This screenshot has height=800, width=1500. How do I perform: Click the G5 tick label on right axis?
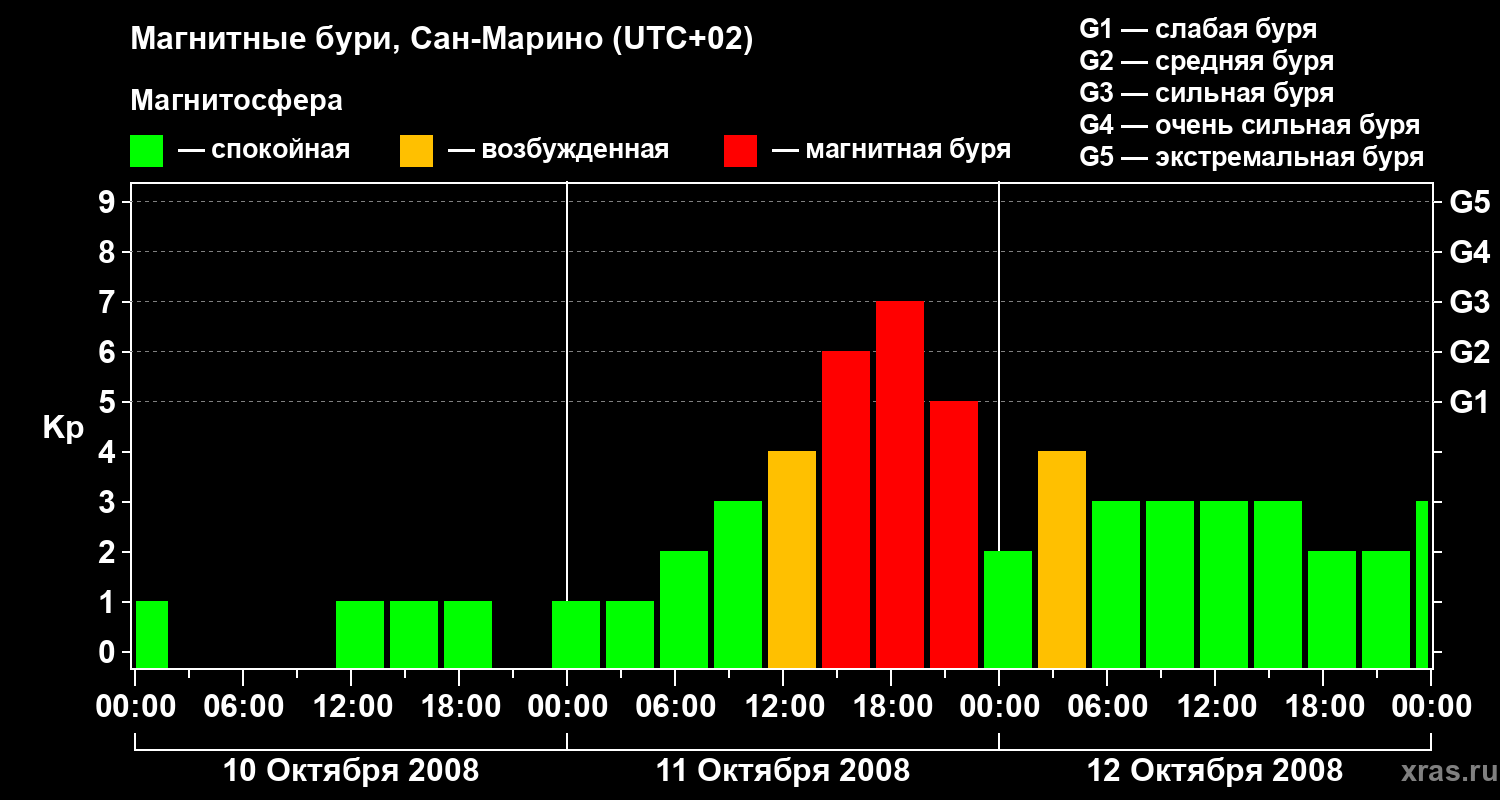click(1469, 203)
